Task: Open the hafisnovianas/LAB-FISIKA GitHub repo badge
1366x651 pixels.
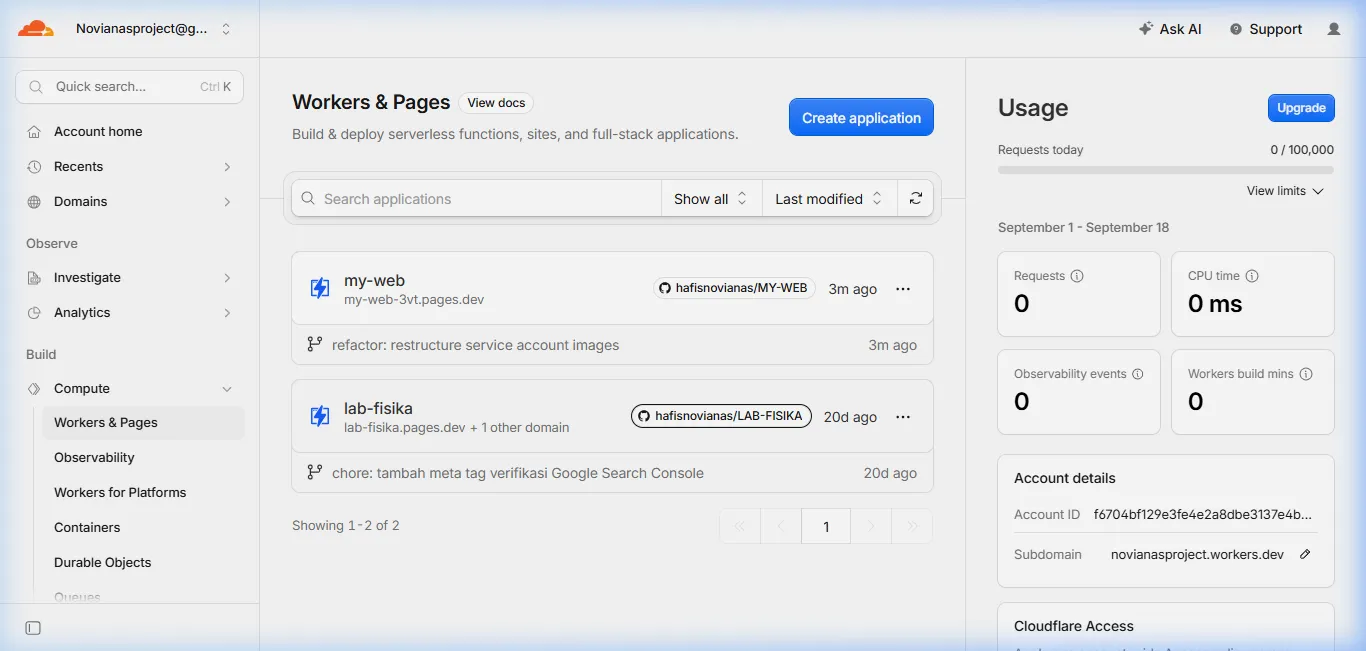Action: [x=721, y=416]
